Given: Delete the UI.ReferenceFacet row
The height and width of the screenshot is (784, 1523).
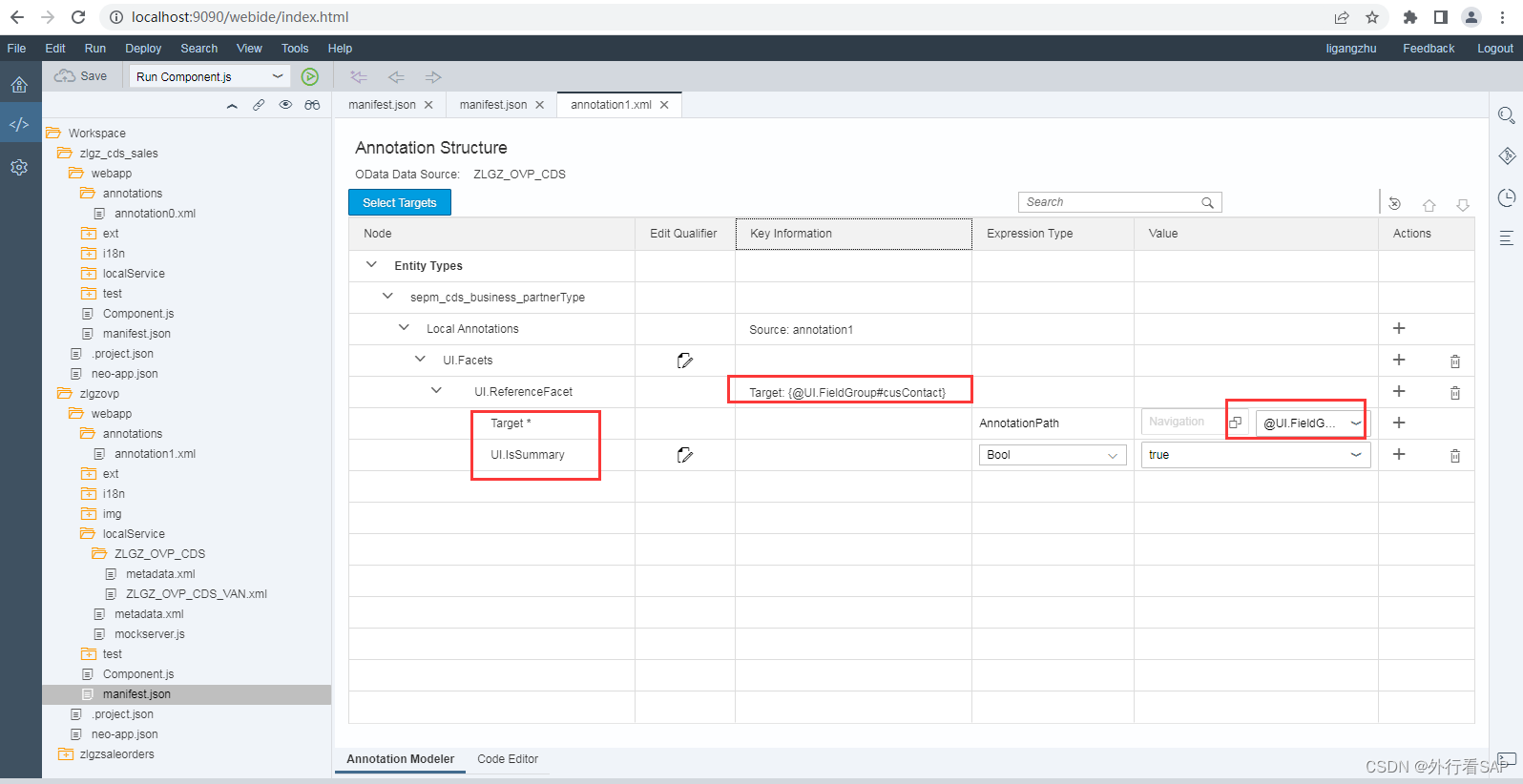Looking at the screenshot, I should 1455,393.
